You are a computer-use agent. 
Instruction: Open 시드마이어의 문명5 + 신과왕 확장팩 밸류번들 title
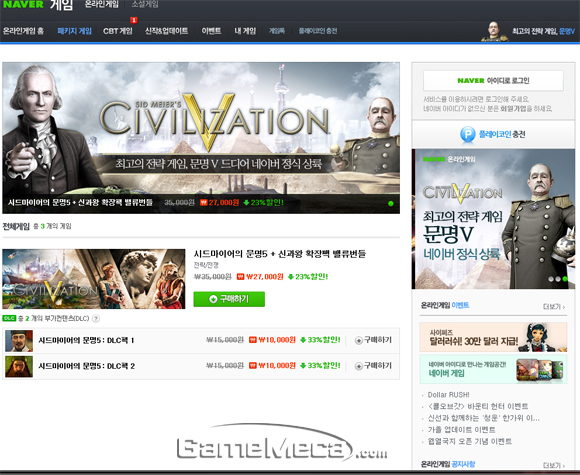pos(280,254)
